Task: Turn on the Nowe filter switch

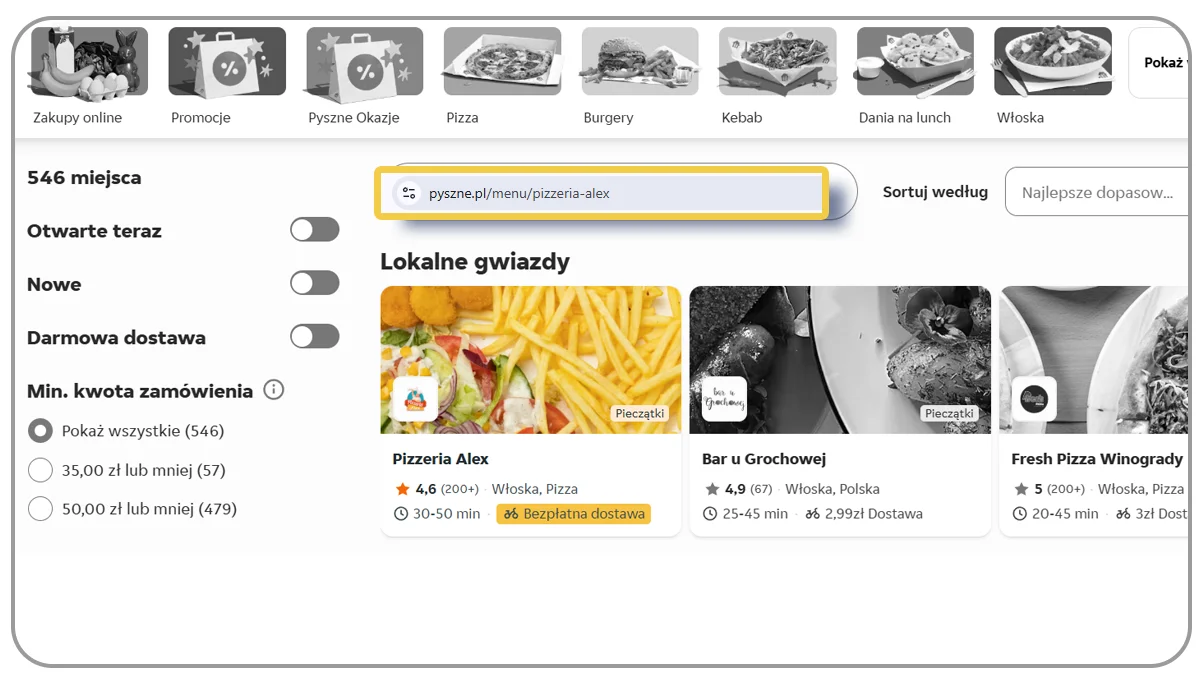Action: (314, 283)
